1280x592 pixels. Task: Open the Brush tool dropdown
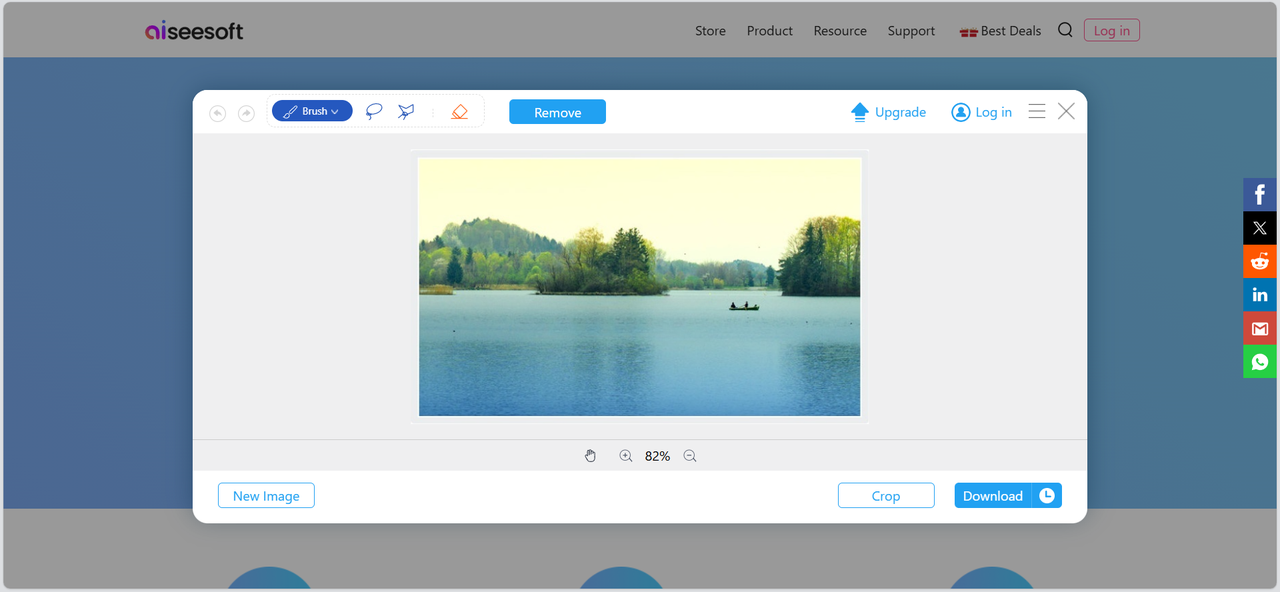(x=312, y=111)
